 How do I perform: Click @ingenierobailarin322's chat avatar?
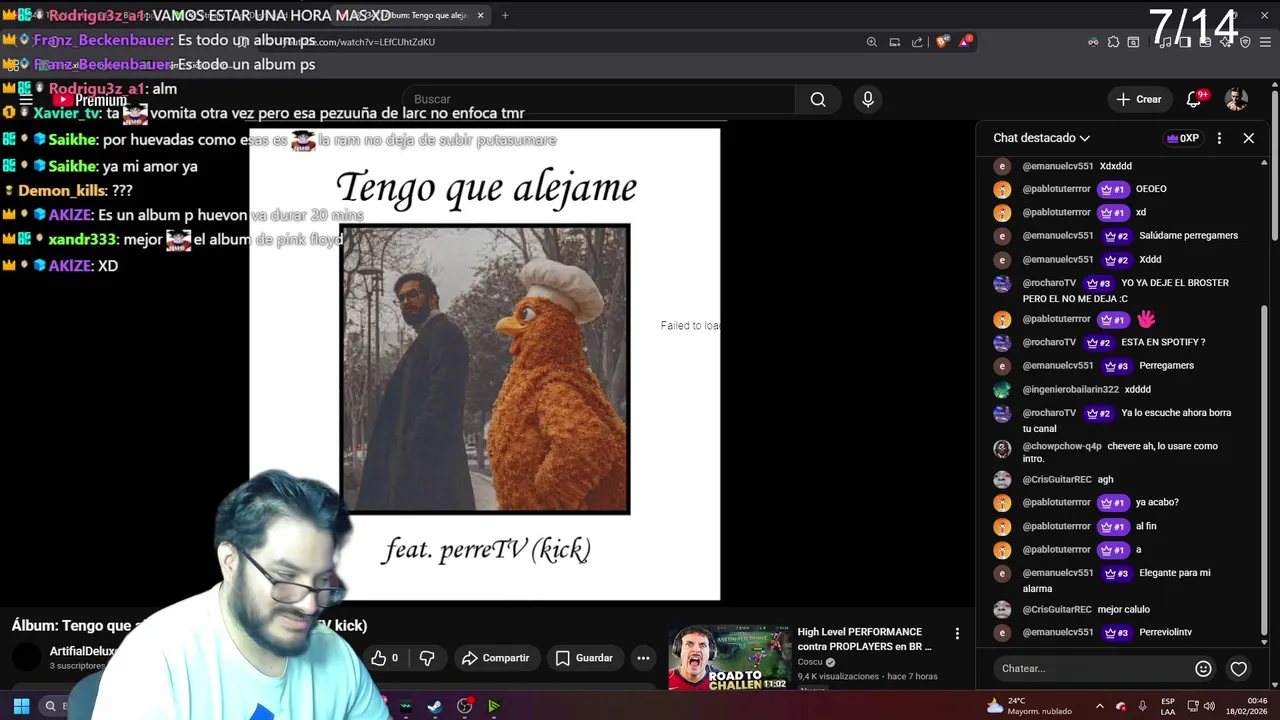(x=1002, y=389)
